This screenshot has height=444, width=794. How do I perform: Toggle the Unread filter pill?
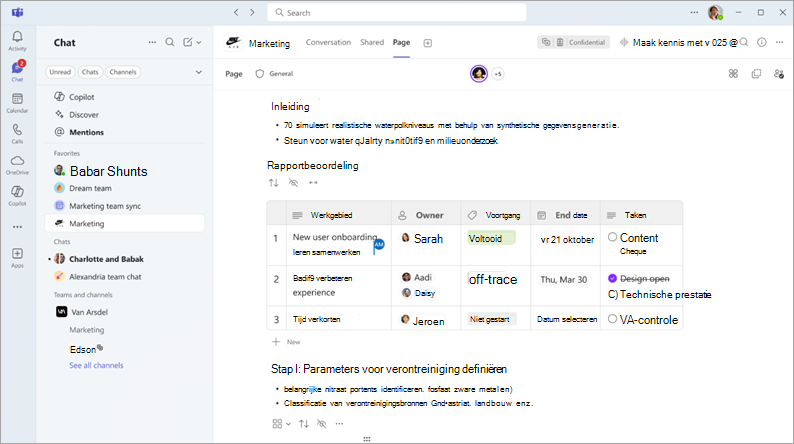pyautogui.click(x=60, y=72)
